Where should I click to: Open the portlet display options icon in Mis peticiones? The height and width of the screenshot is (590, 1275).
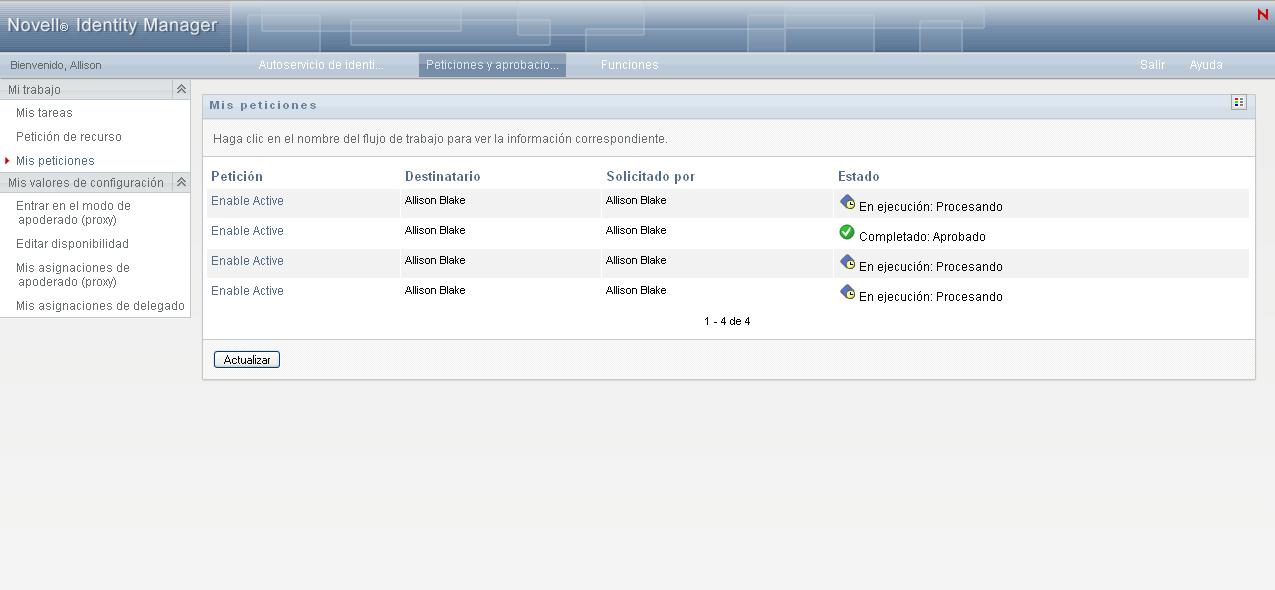point(1239,102)
